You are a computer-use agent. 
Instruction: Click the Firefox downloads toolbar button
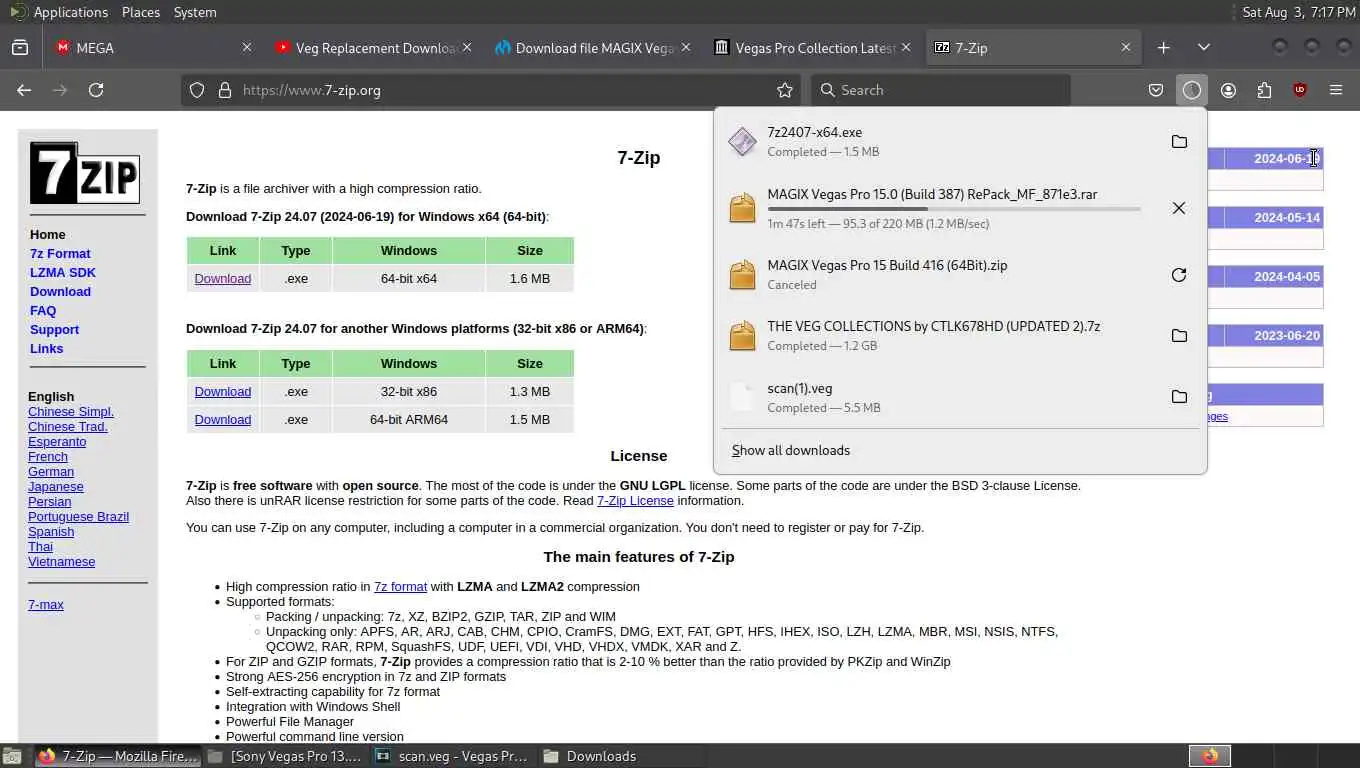pyautogui.click(x=1191, y=90)
